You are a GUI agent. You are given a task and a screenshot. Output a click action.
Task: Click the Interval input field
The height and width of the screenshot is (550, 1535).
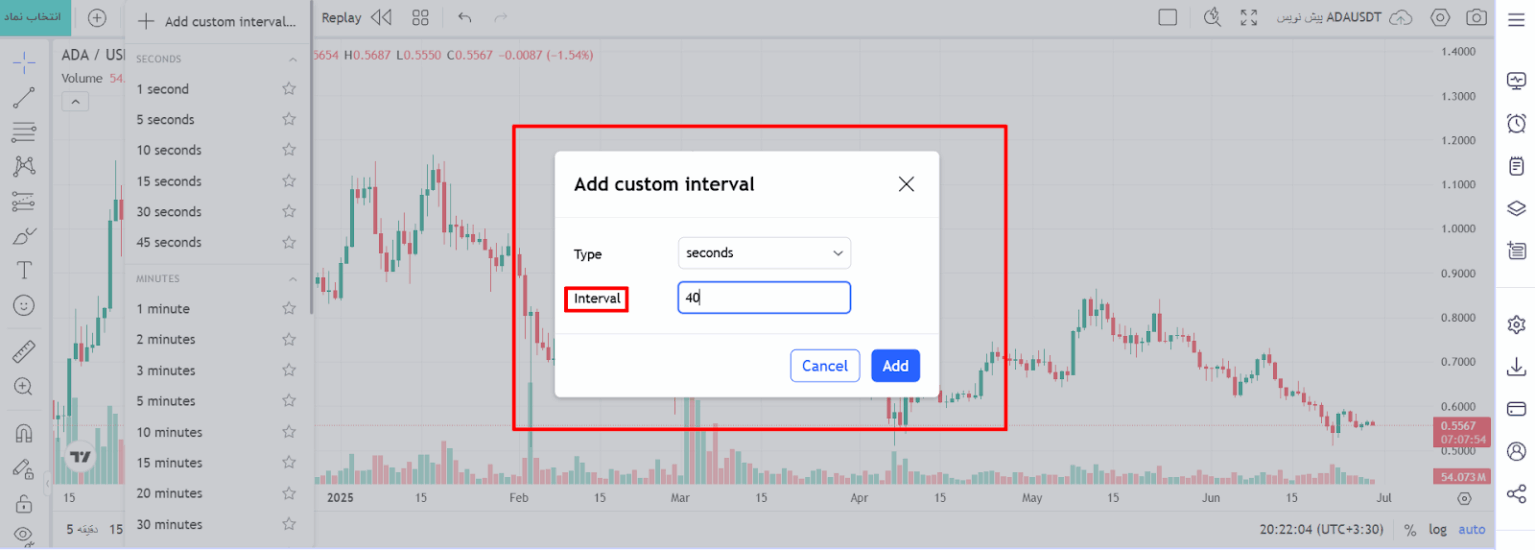[x=764, y=298]
